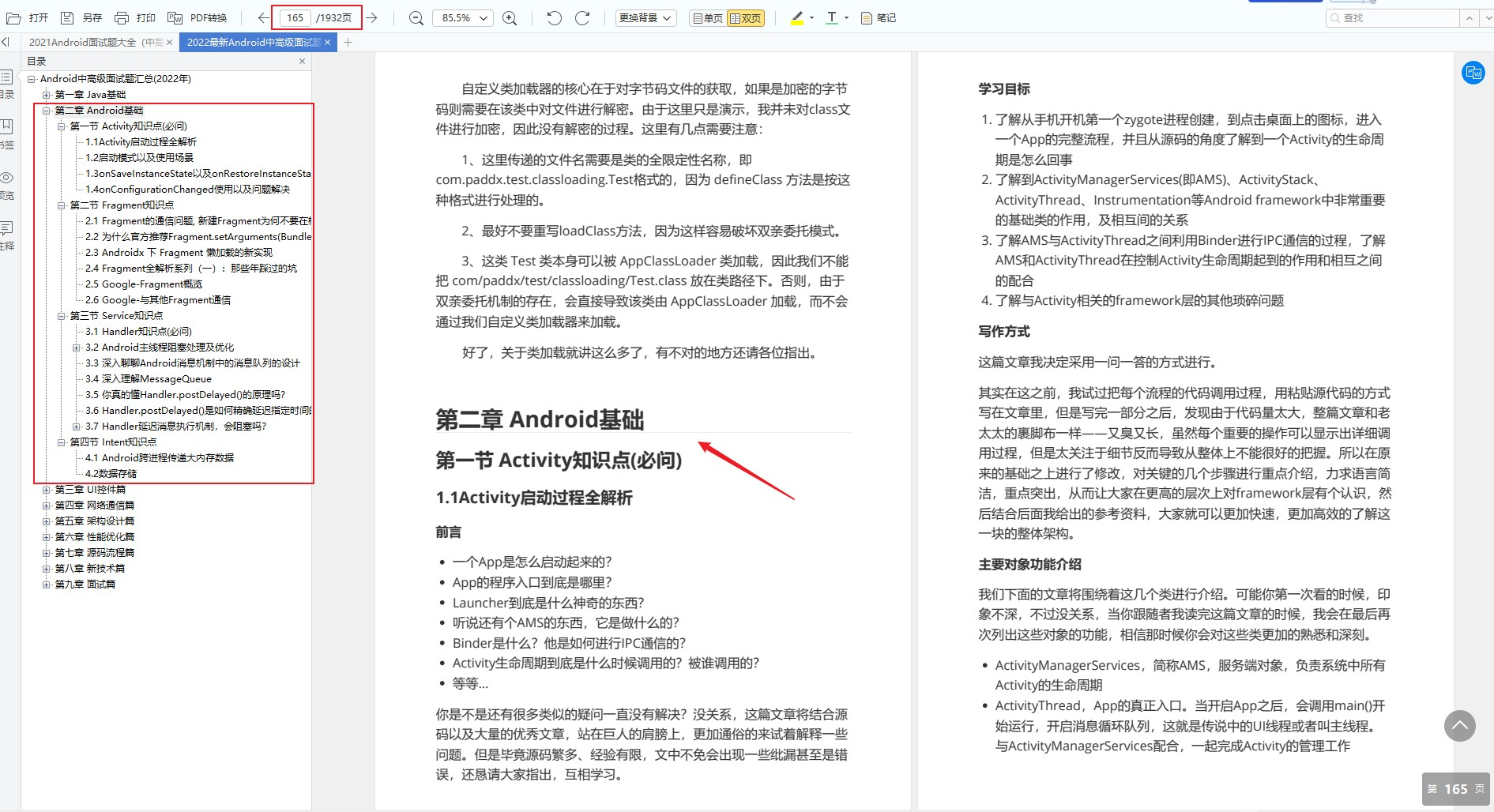The width and height of the screenshot is (1494, 812).
Task: Open highlighter color dropdown arrow
Action: [811, 17]
